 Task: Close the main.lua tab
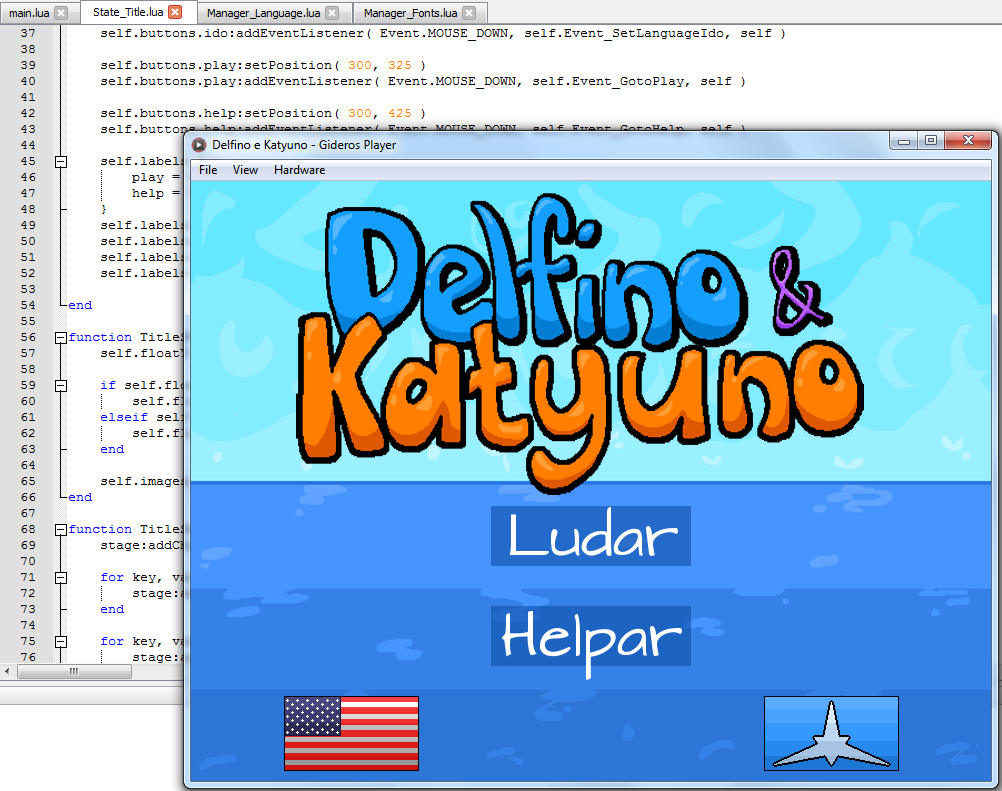click(x=61, y=13)
